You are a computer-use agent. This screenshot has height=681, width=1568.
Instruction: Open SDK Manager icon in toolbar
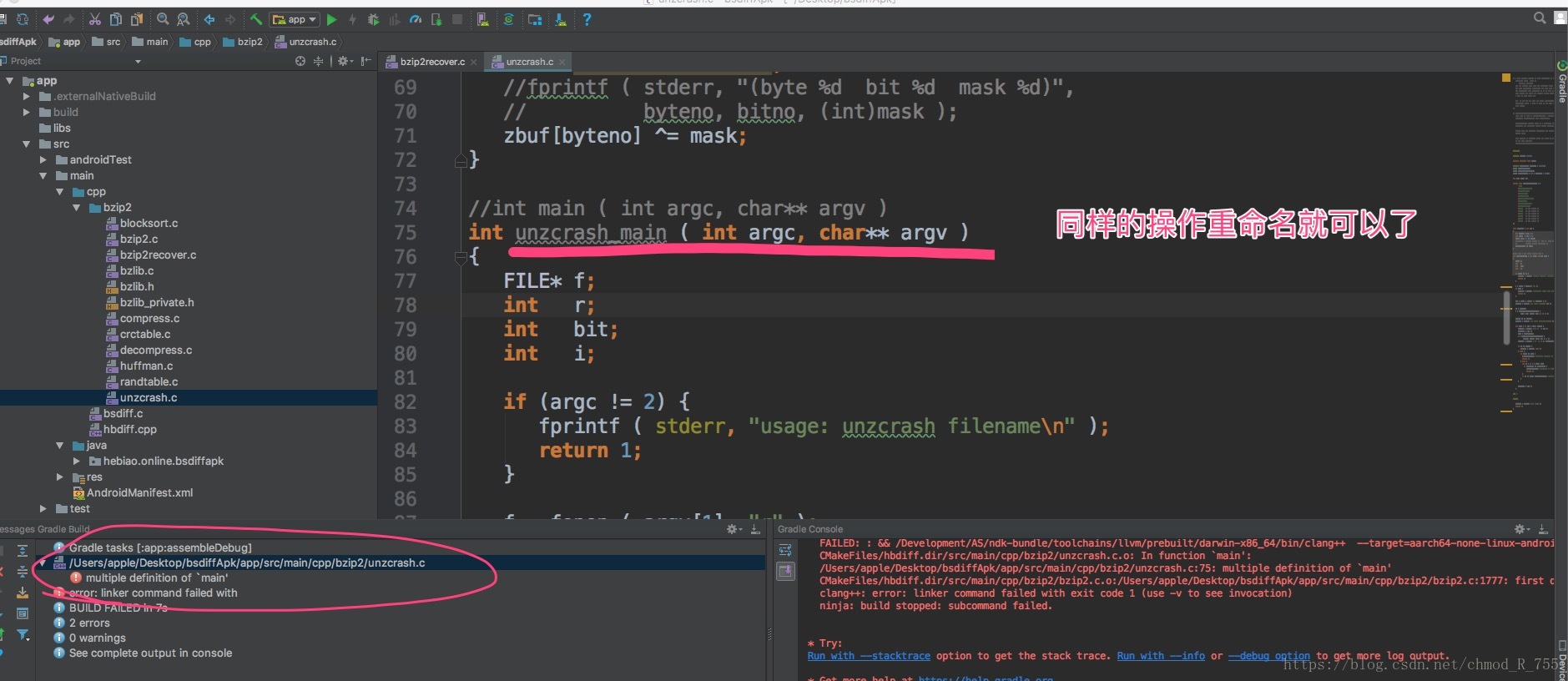click(x=561, y=19)
